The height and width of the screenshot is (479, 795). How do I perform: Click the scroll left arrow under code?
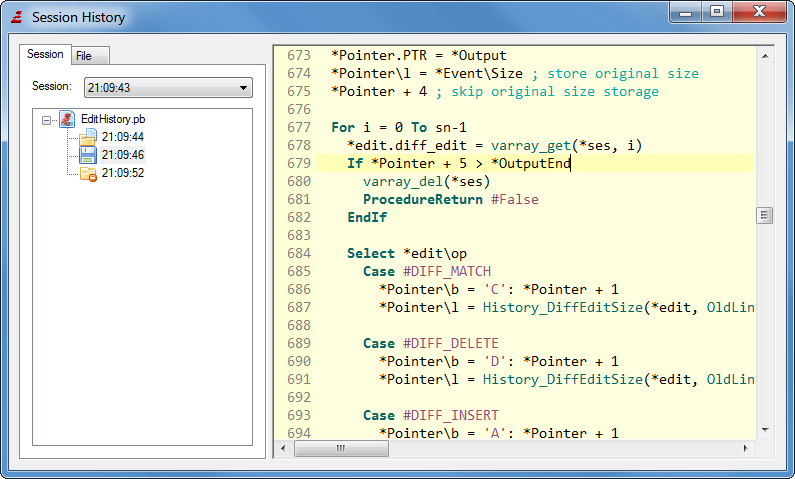(283, 449)
